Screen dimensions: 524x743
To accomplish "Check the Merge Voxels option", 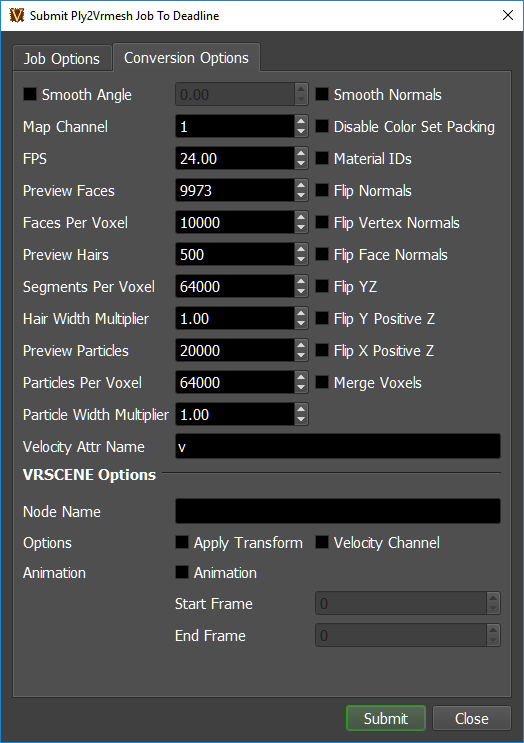I will pos(322,382).
